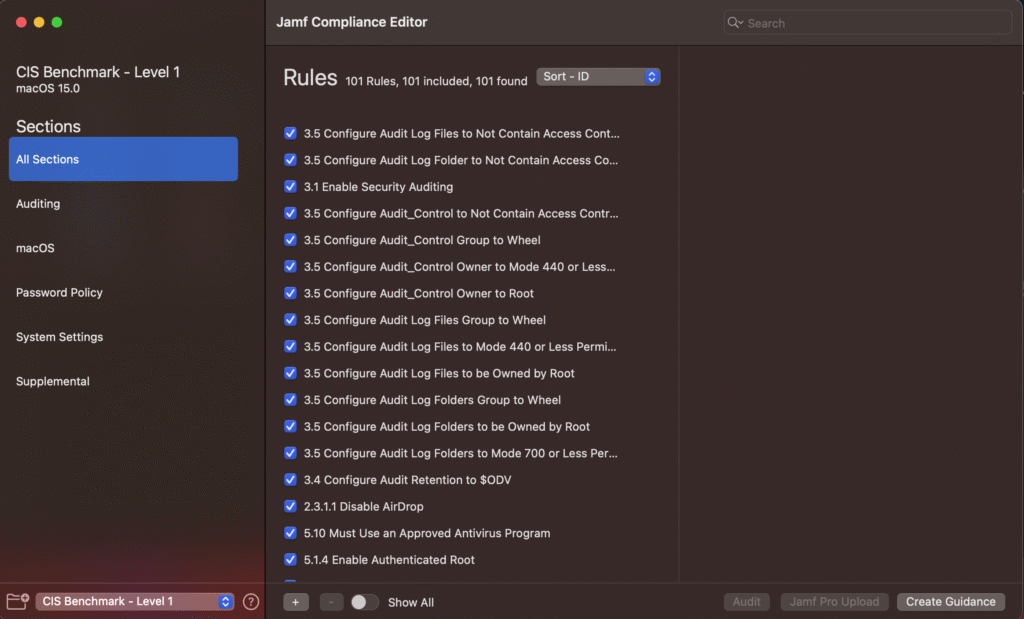Open the Sort - ID dropdown
Viewport: 1024px width, 619px height.
click(598, 77)
